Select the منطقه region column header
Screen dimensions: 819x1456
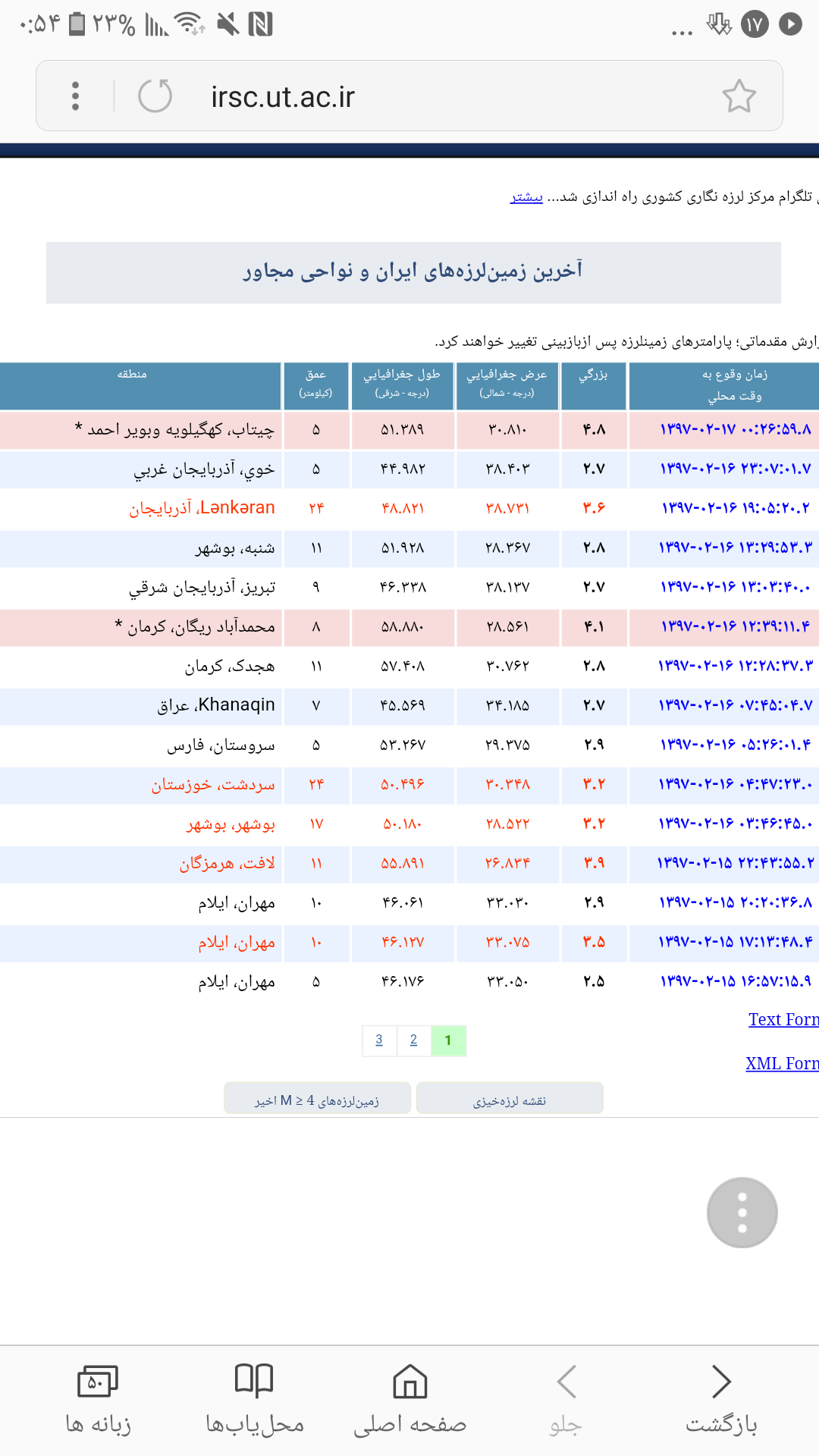(x=140, y=386)
